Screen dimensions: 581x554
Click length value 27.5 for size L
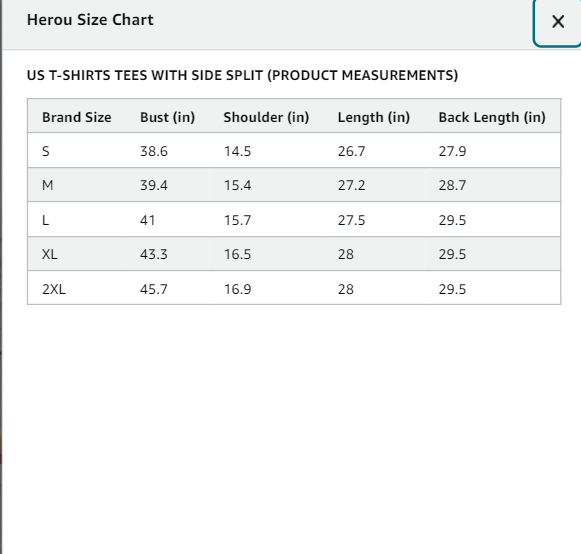(x=351, y=220)
